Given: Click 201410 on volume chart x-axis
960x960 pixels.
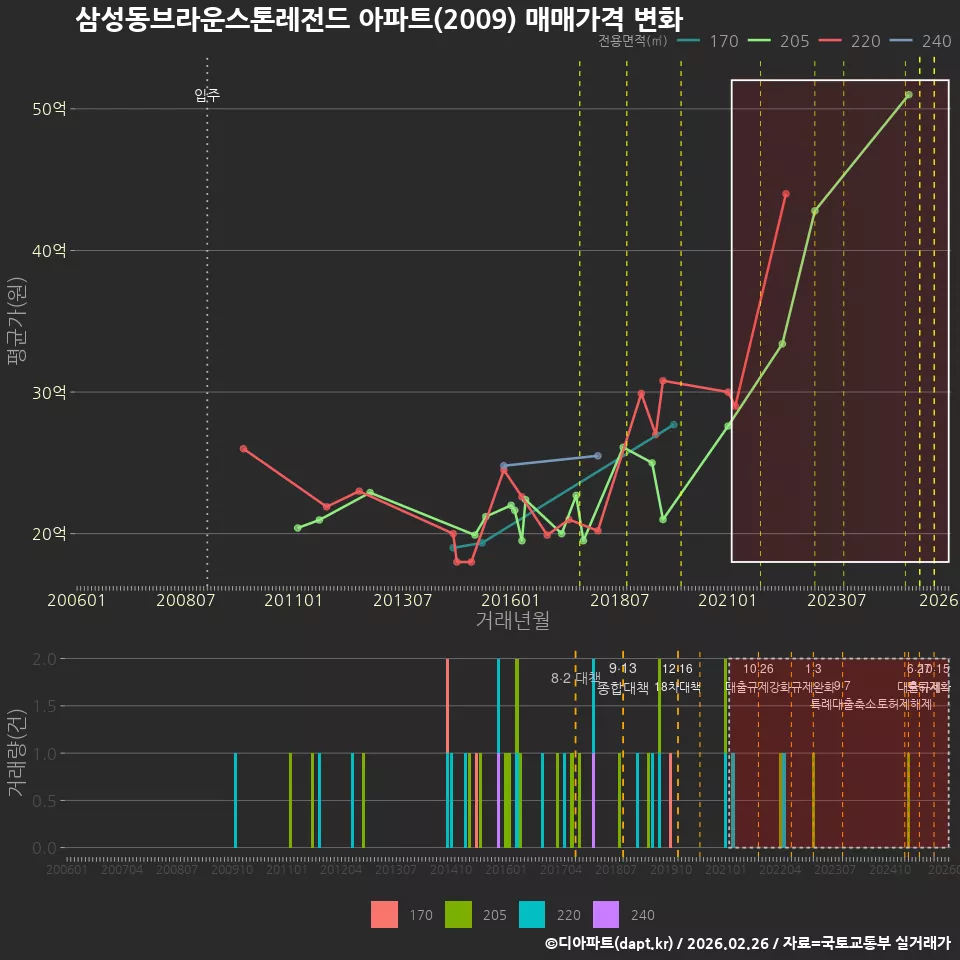Looking at the screenshot, I should point(451,869).
